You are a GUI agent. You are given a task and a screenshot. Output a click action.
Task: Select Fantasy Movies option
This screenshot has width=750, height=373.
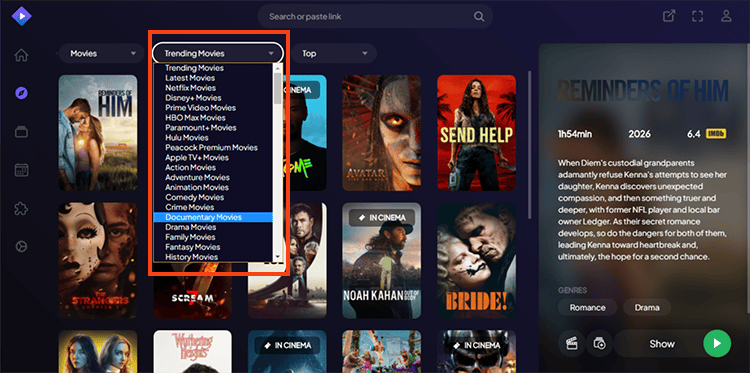[213, 247]
